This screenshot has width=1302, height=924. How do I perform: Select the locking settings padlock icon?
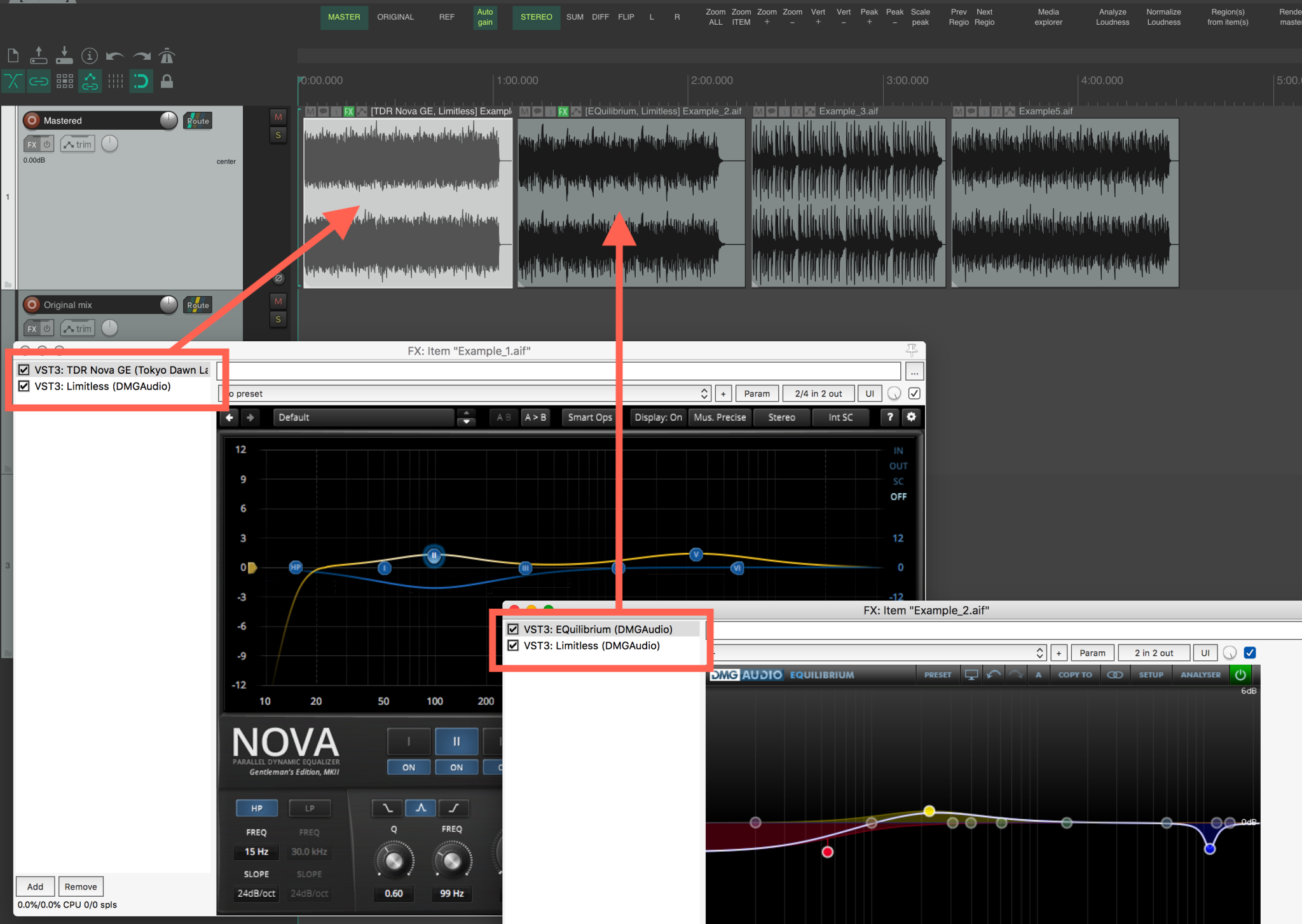pyautogui.click(x=167, y=81)
